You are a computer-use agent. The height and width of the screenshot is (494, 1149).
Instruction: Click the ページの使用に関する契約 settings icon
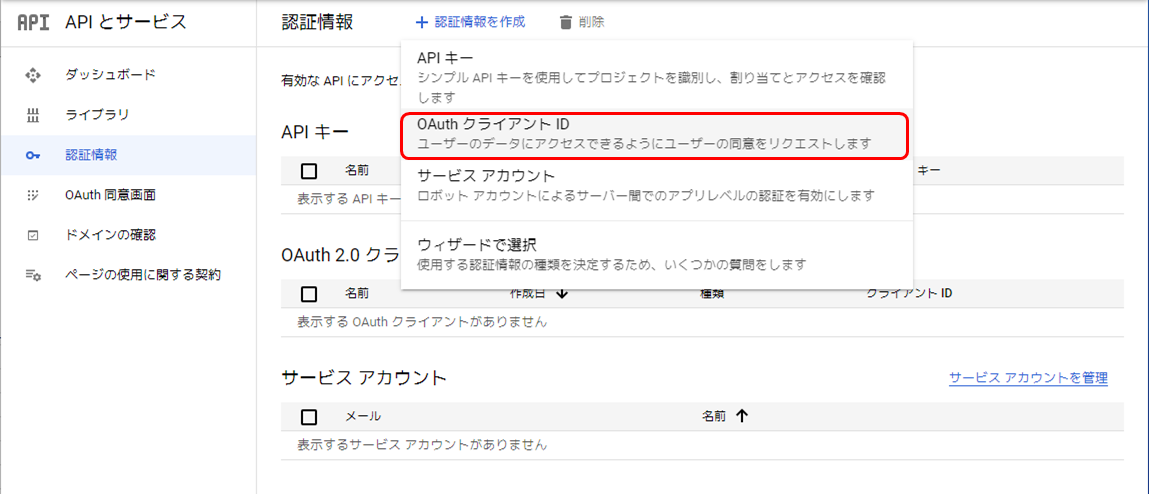(x=32, y=276)
